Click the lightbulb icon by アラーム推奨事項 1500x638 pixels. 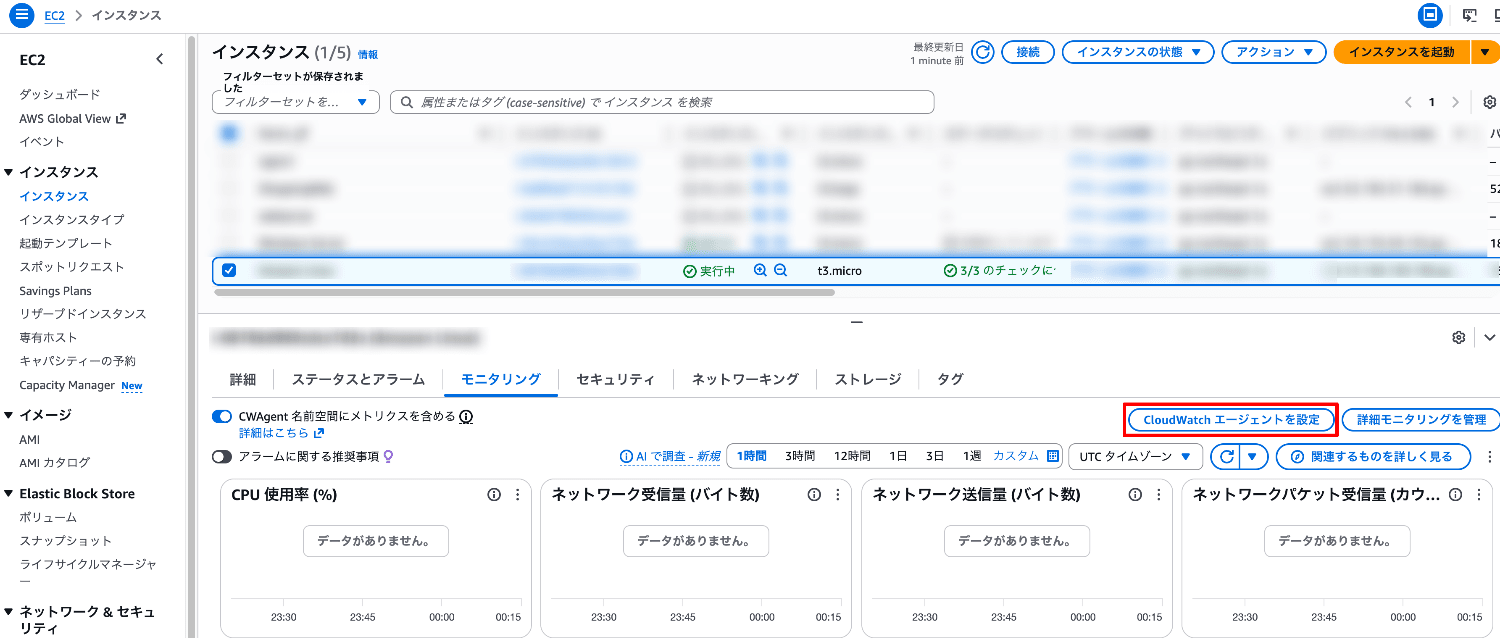[388, 456]
